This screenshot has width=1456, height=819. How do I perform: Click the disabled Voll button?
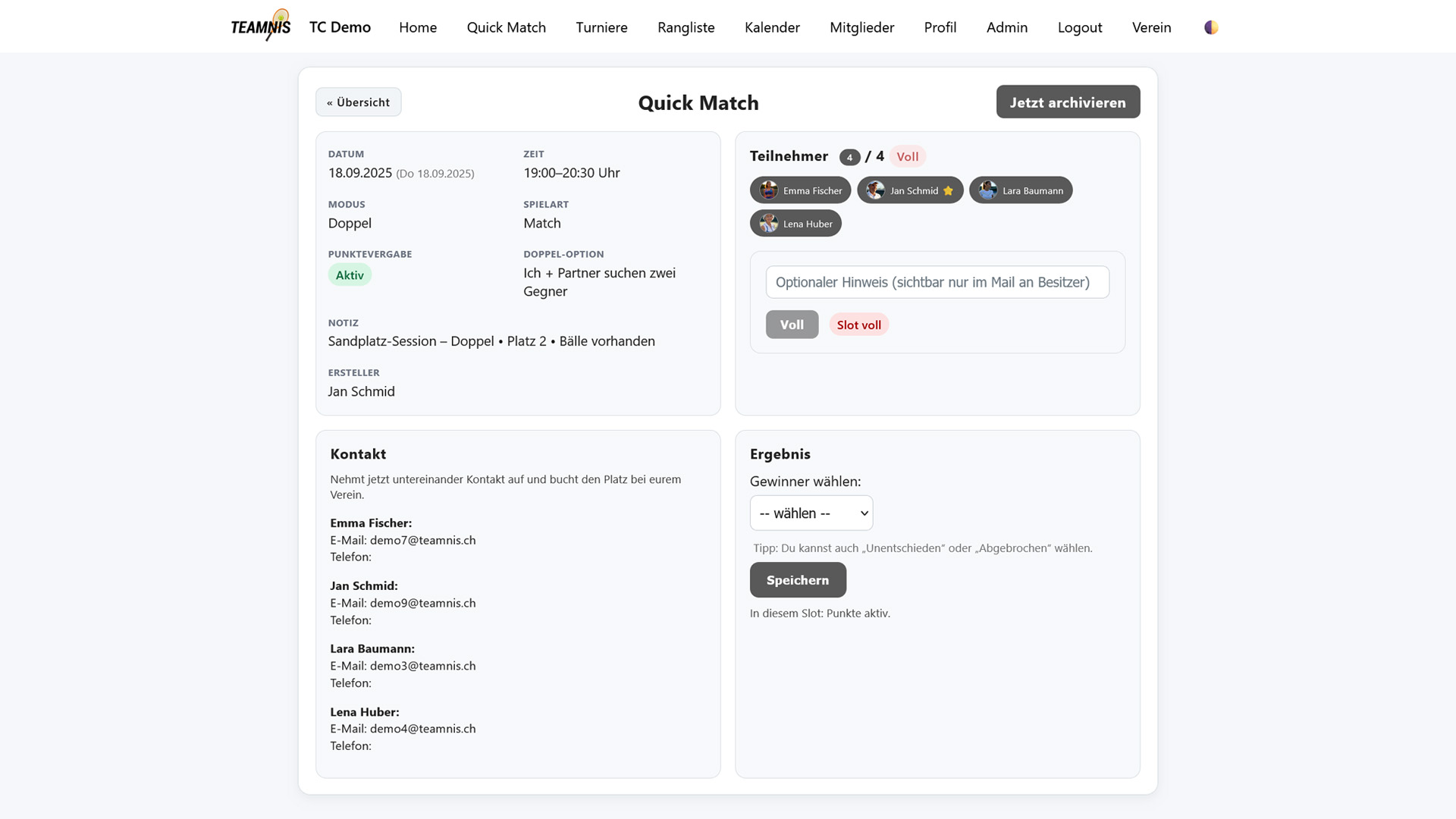point(792,324)
